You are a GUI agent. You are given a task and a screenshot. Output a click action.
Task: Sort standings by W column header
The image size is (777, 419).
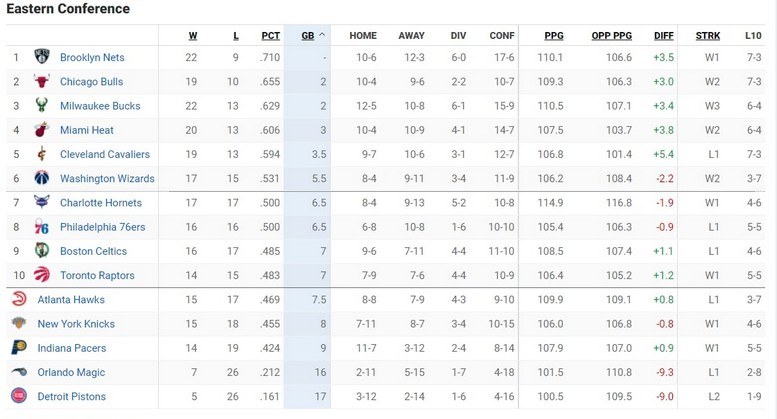pos(193,36)
